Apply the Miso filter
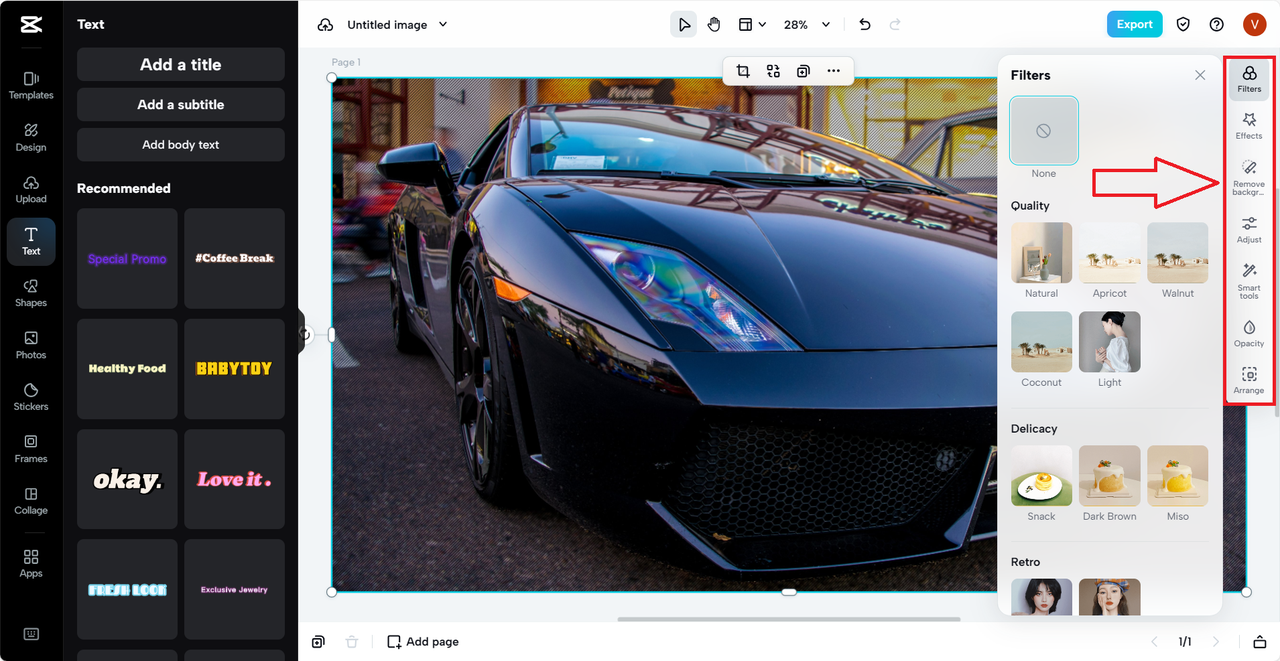Screen dimensions: 1280x661 tap(1177, 476)
